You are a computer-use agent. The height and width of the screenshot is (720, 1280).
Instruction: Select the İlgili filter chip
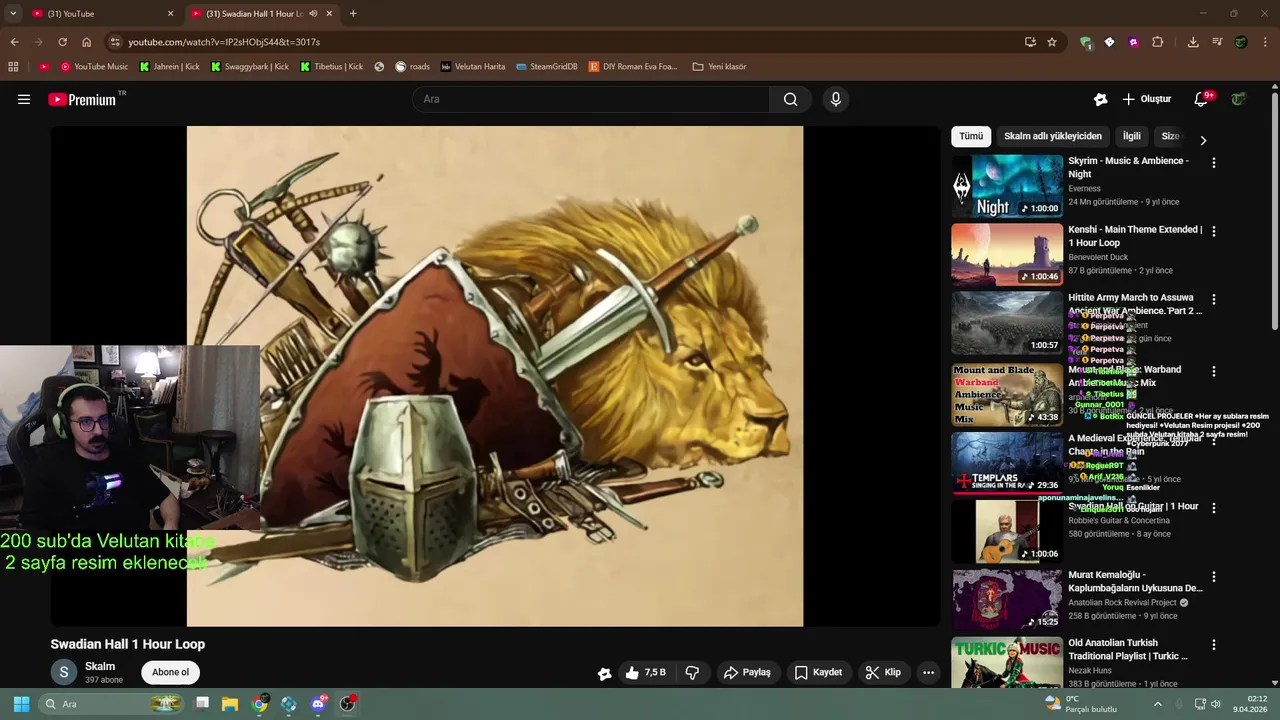tap(1131, 136)
